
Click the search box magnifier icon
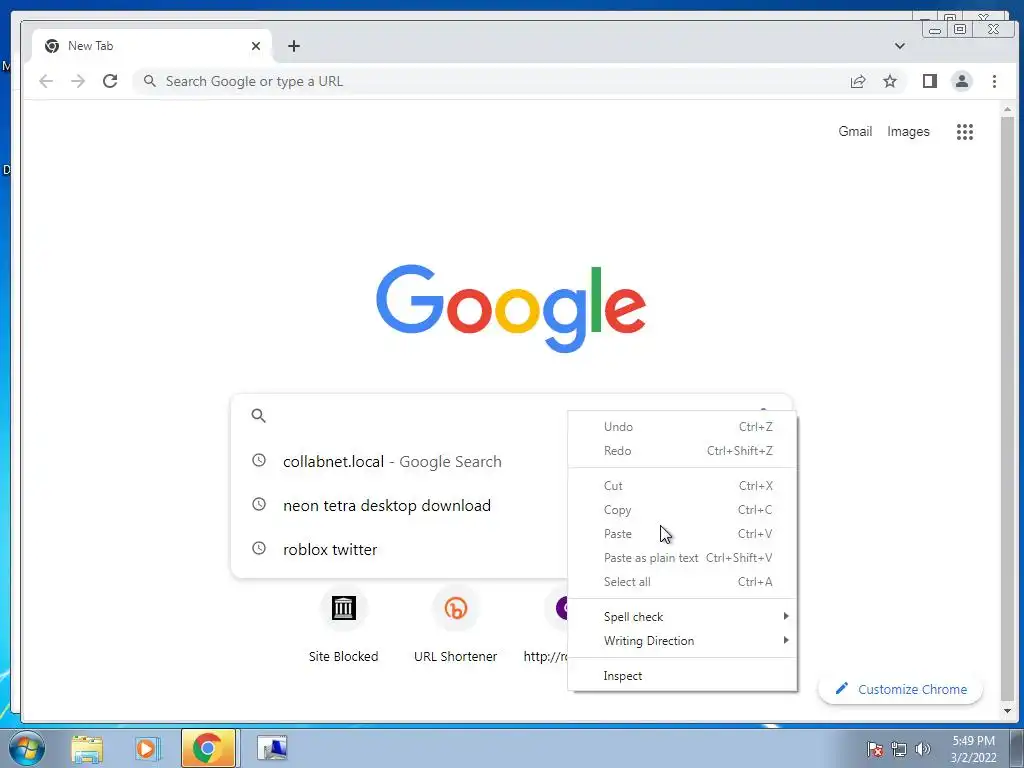click(259, 415)
